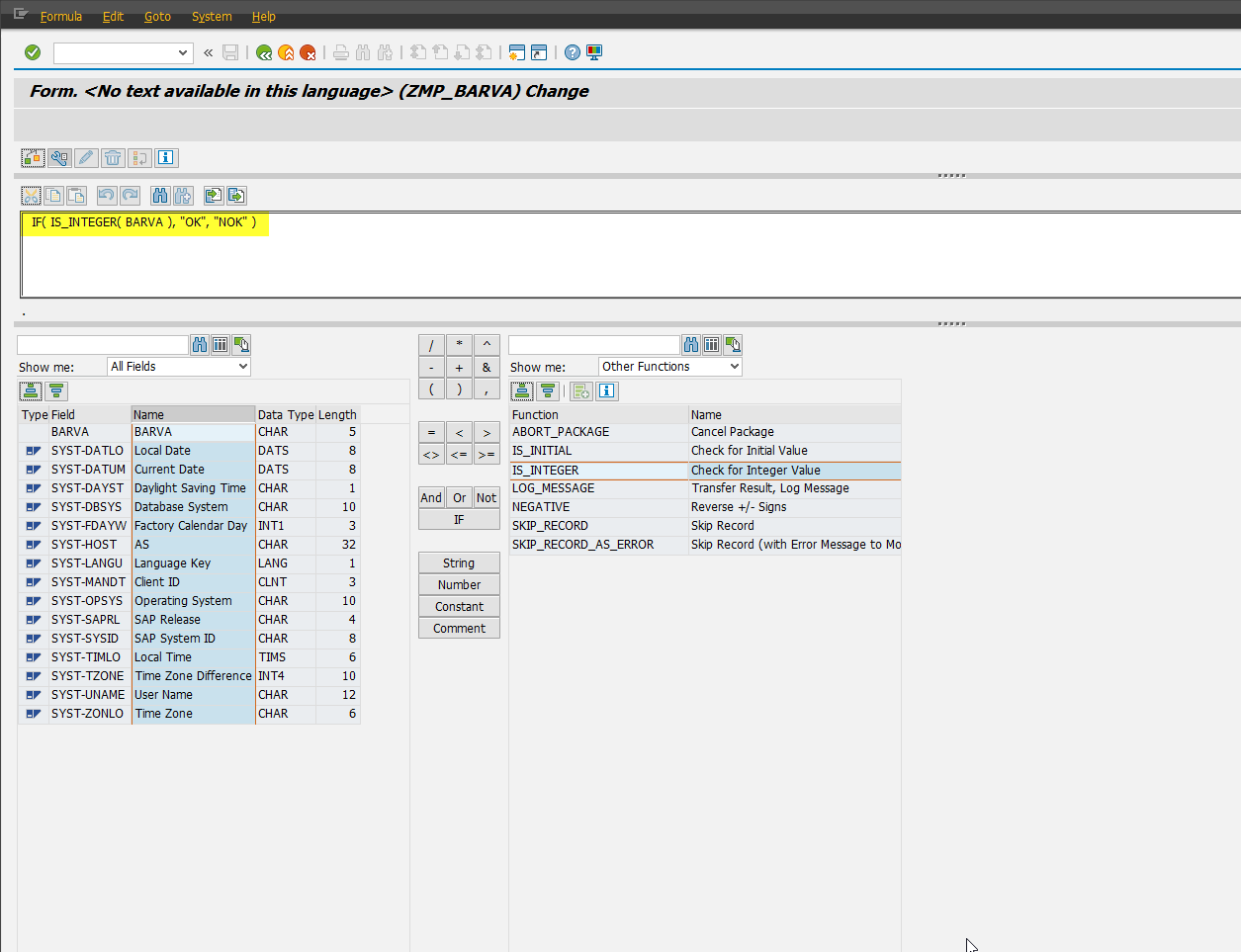Click the trash can Delete icon
The width and height of the screenshot is (1241, 952).
[x=113, y=157]
